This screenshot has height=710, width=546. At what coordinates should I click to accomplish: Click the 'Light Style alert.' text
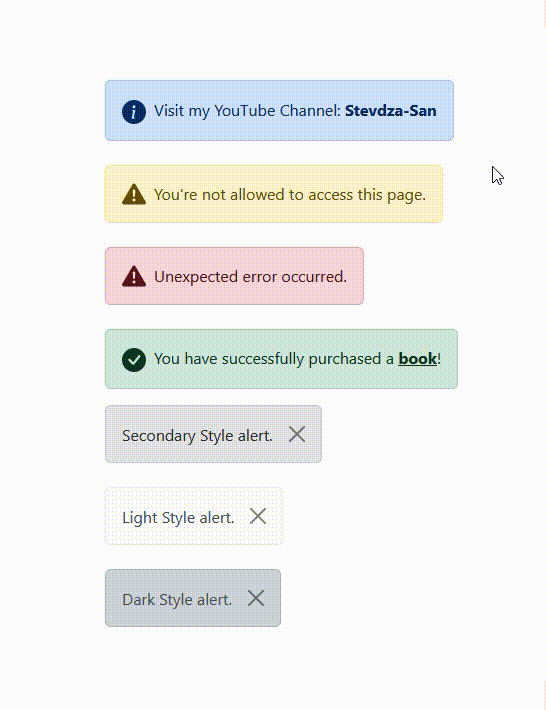click(x=178, y=518)
